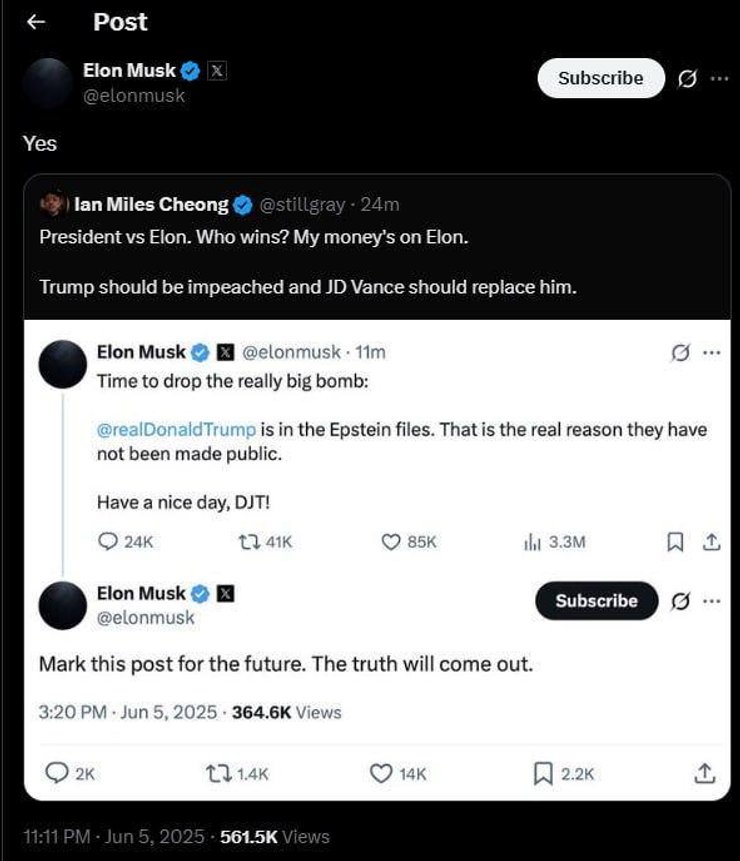Click Elon Musk's top profile avatar

coord(47,82)
